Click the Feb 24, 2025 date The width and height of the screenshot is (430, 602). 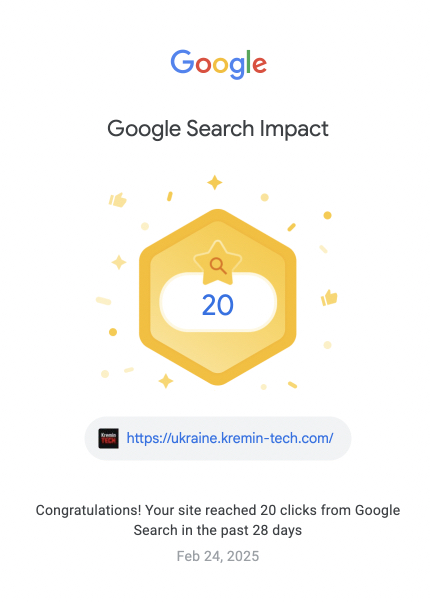coord(218,556)
